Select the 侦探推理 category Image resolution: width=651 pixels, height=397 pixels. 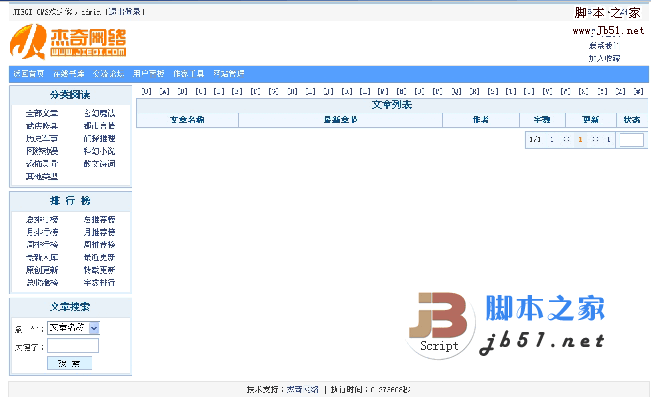99,138
